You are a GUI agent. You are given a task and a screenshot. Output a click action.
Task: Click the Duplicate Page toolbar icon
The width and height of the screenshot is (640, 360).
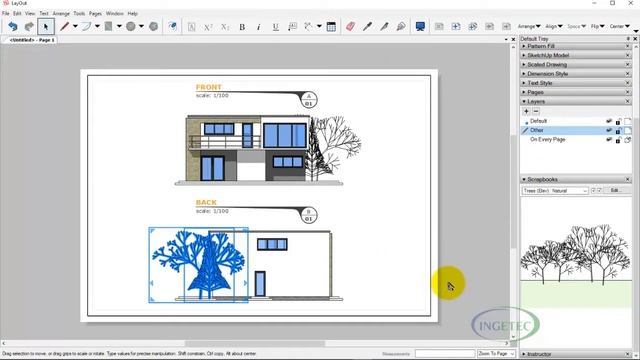473,27
